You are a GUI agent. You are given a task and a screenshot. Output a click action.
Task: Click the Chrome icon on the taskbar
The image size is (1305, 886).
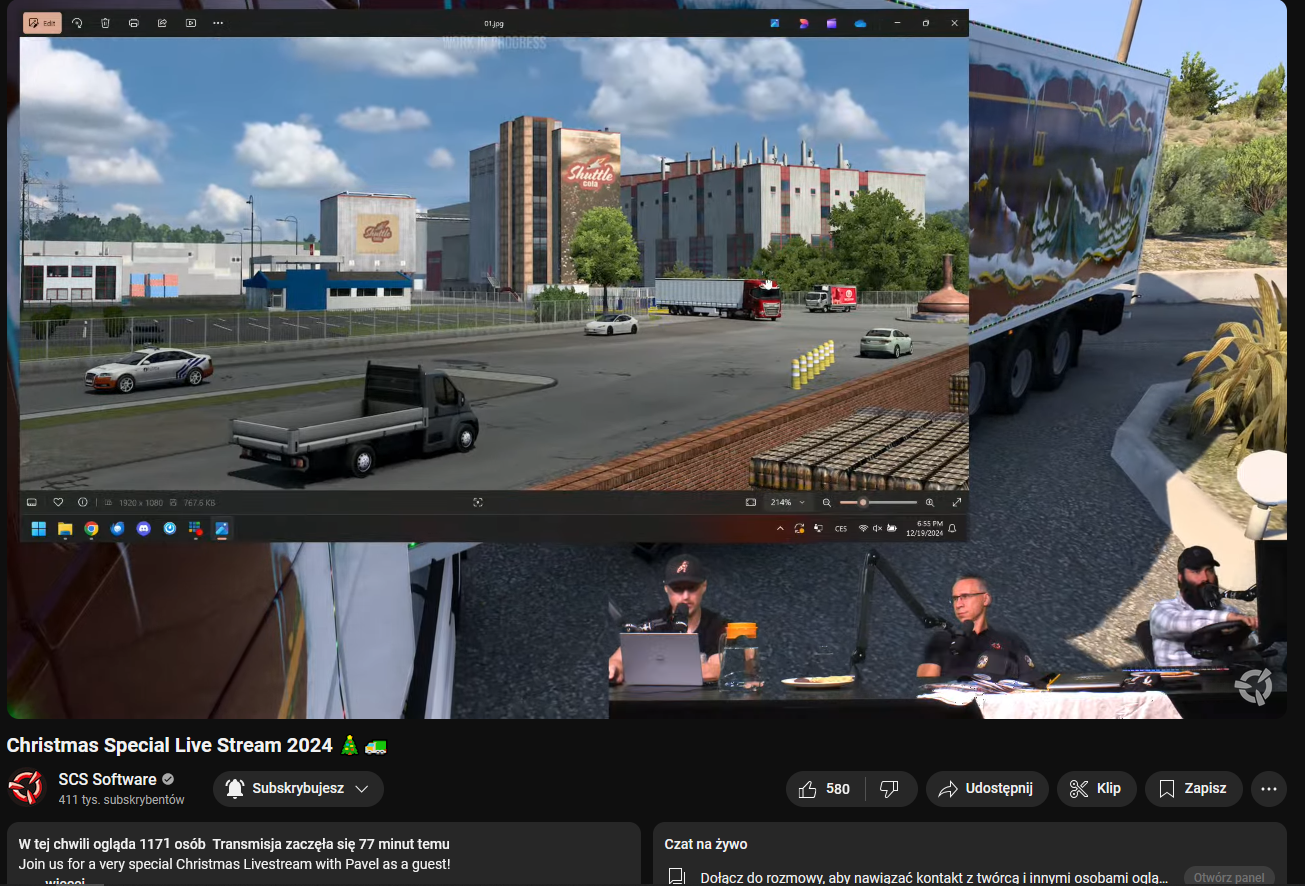[x=91, y=528]
